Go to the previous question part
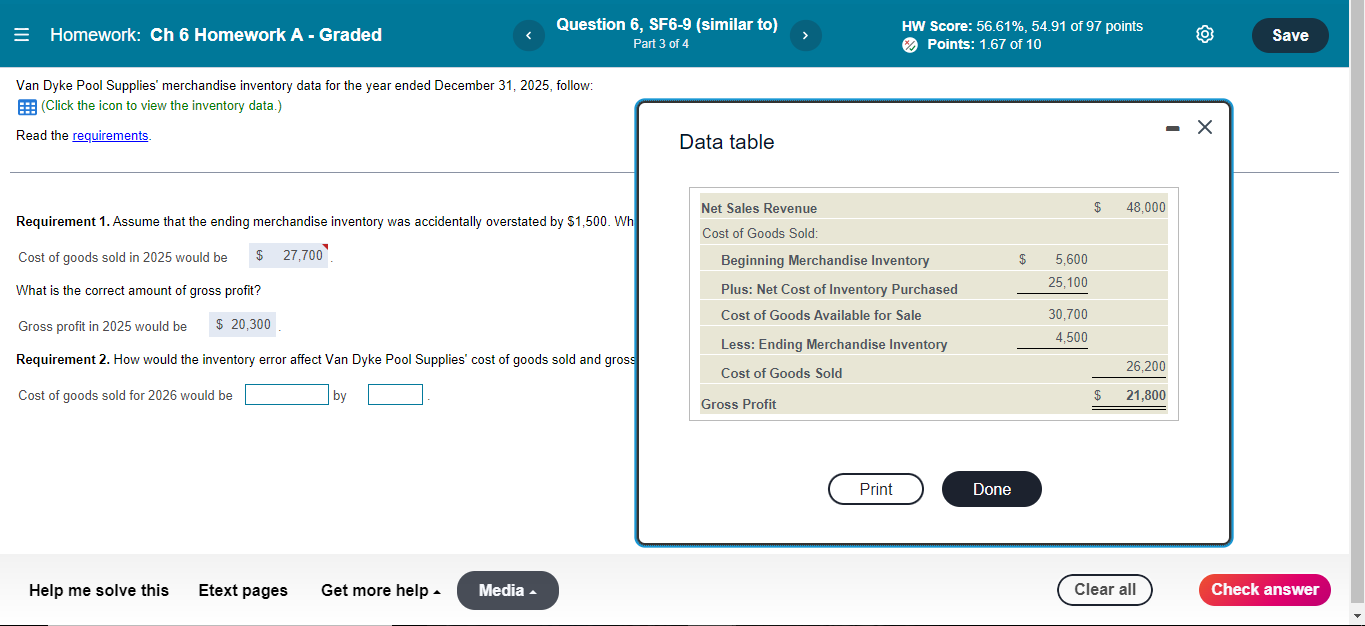1365x626 pixels. [528, 34]
